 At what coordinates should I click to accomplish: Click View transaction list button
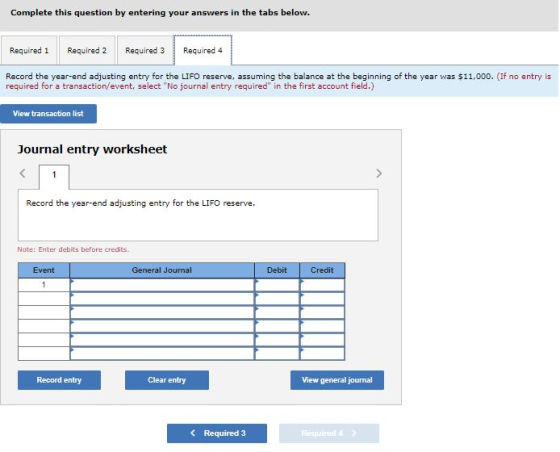pos(48,114)
